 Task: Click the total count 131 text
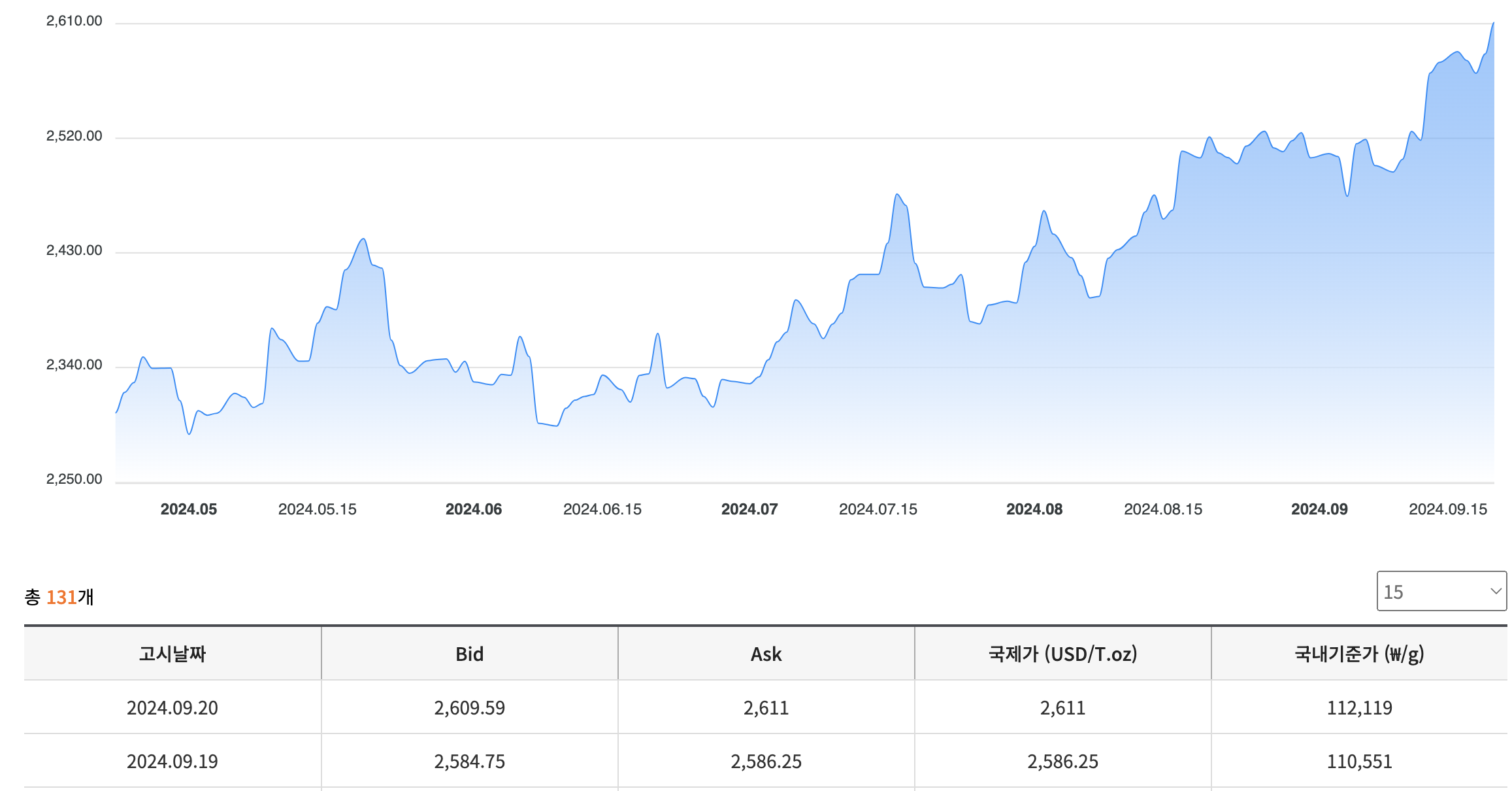(x=61, y=597)
